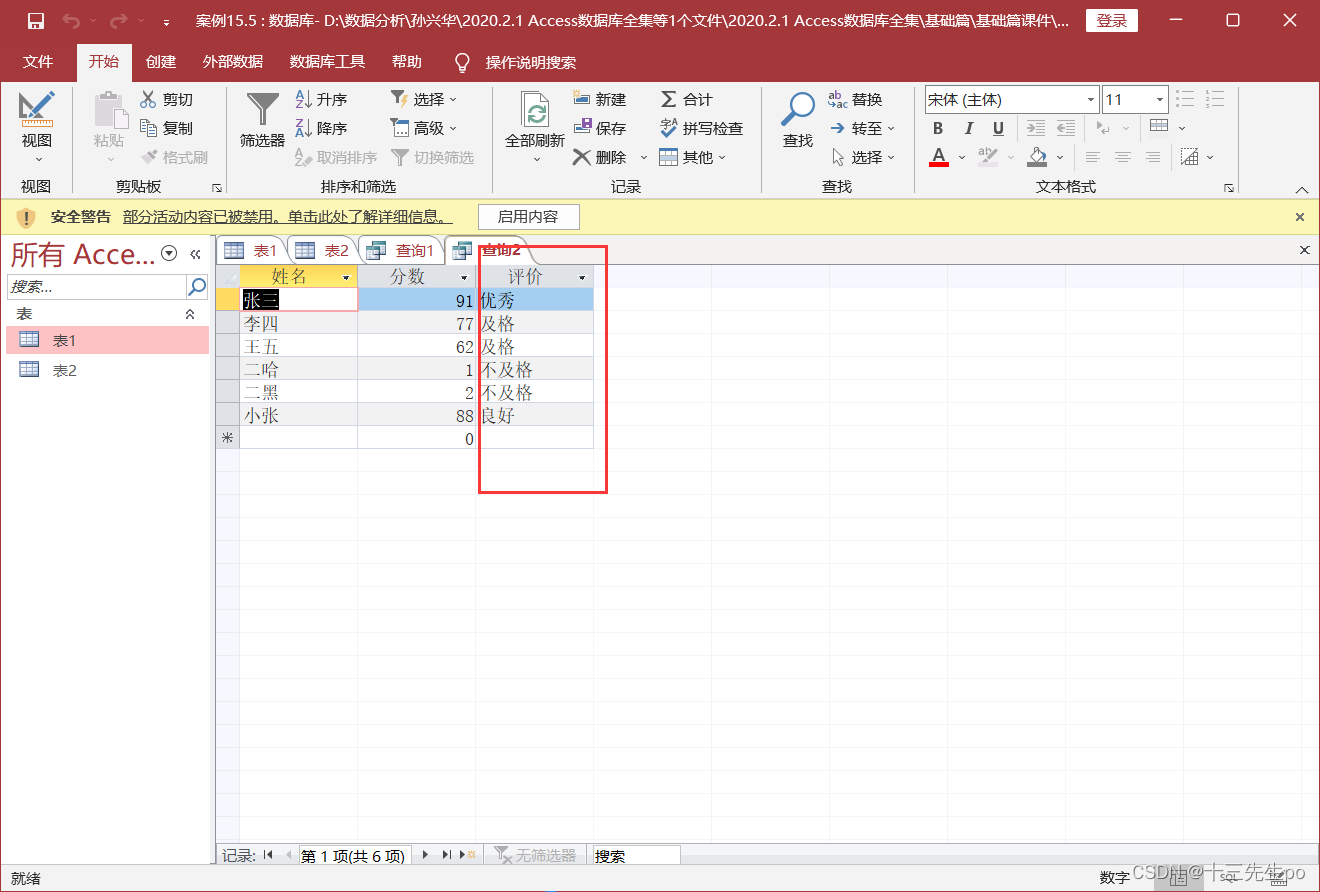Toggle Underline formatting
Image resolution: width=1320 pixels, height=892 pixels.
(998, 128)
